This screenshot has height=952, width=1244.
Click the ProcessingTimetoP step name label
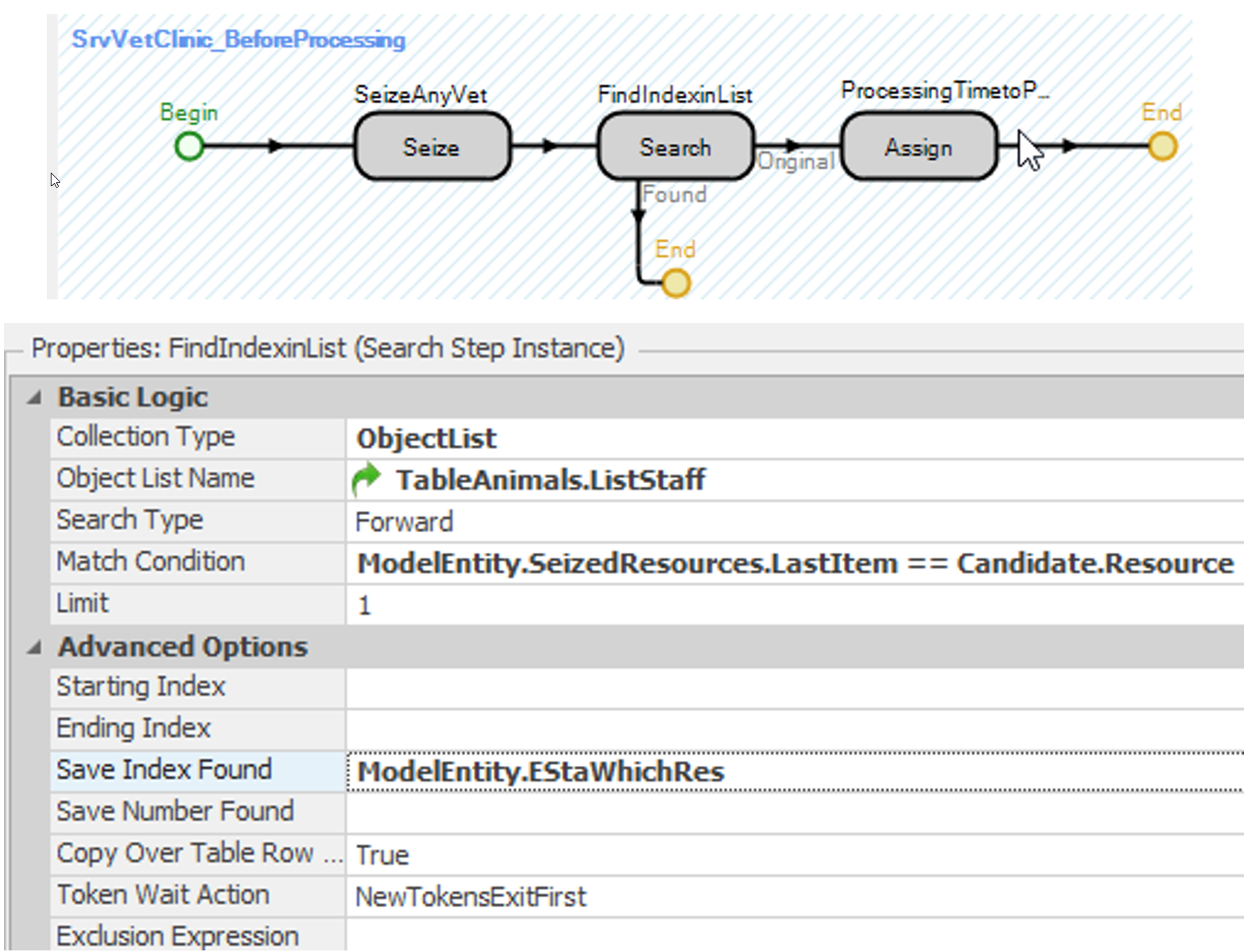[945, 90]
